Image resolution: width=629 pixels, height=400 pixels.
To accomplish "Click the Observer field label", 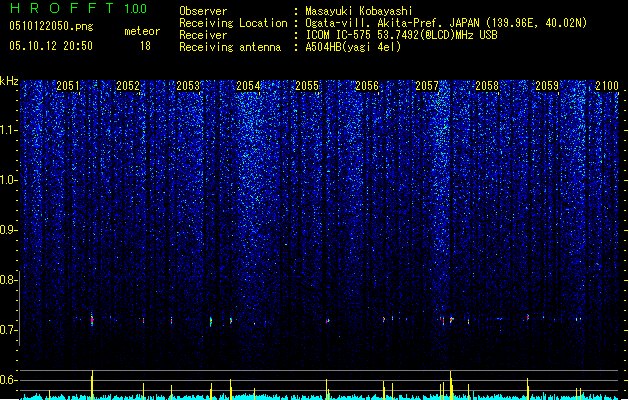I will pyautogui.click(x=203, y=11).
